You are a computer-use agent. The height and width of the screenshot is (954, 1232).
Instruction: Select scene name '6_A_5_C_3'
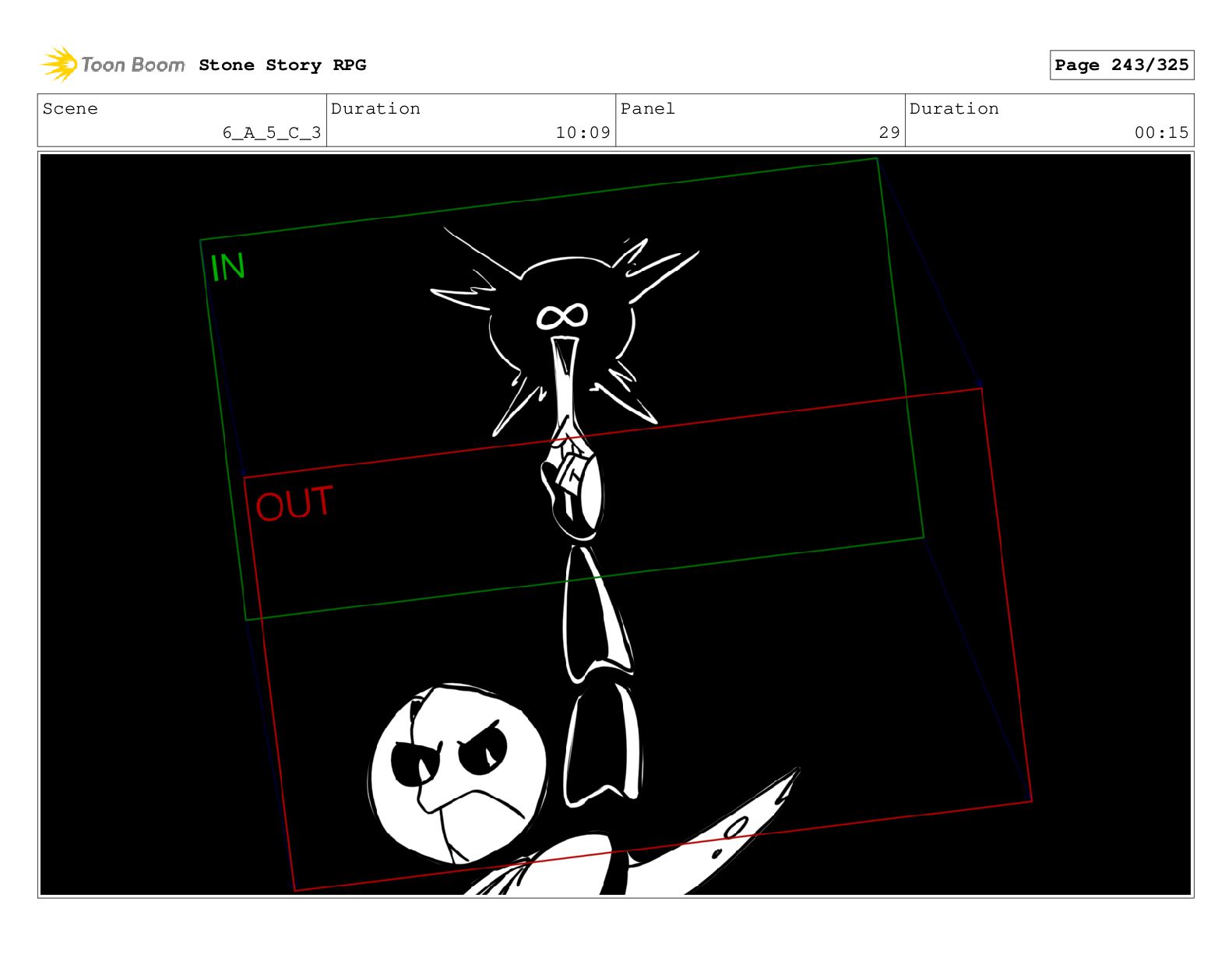click(272, 133)
